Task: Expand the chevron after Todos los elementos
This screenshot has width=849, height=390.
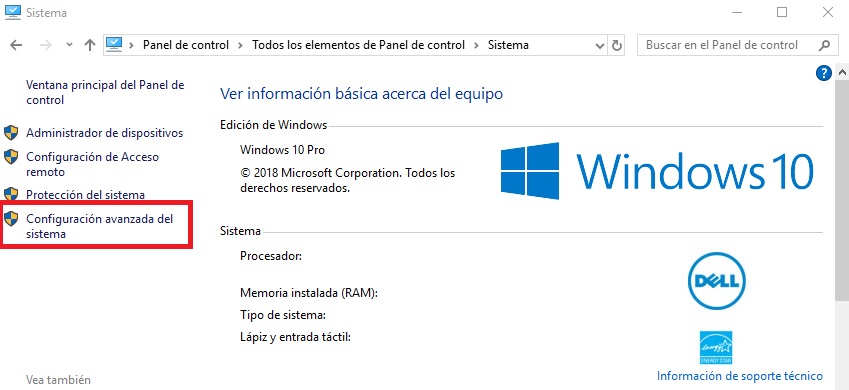Action: (x=476, y=45)
